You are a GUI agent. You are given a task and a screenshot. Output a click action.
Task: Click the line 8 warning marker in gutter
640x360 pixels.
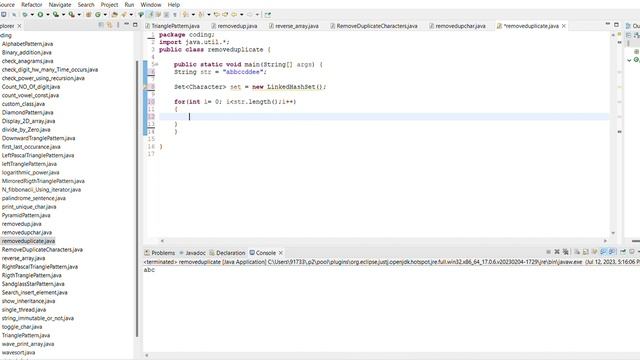coord(146,87)
